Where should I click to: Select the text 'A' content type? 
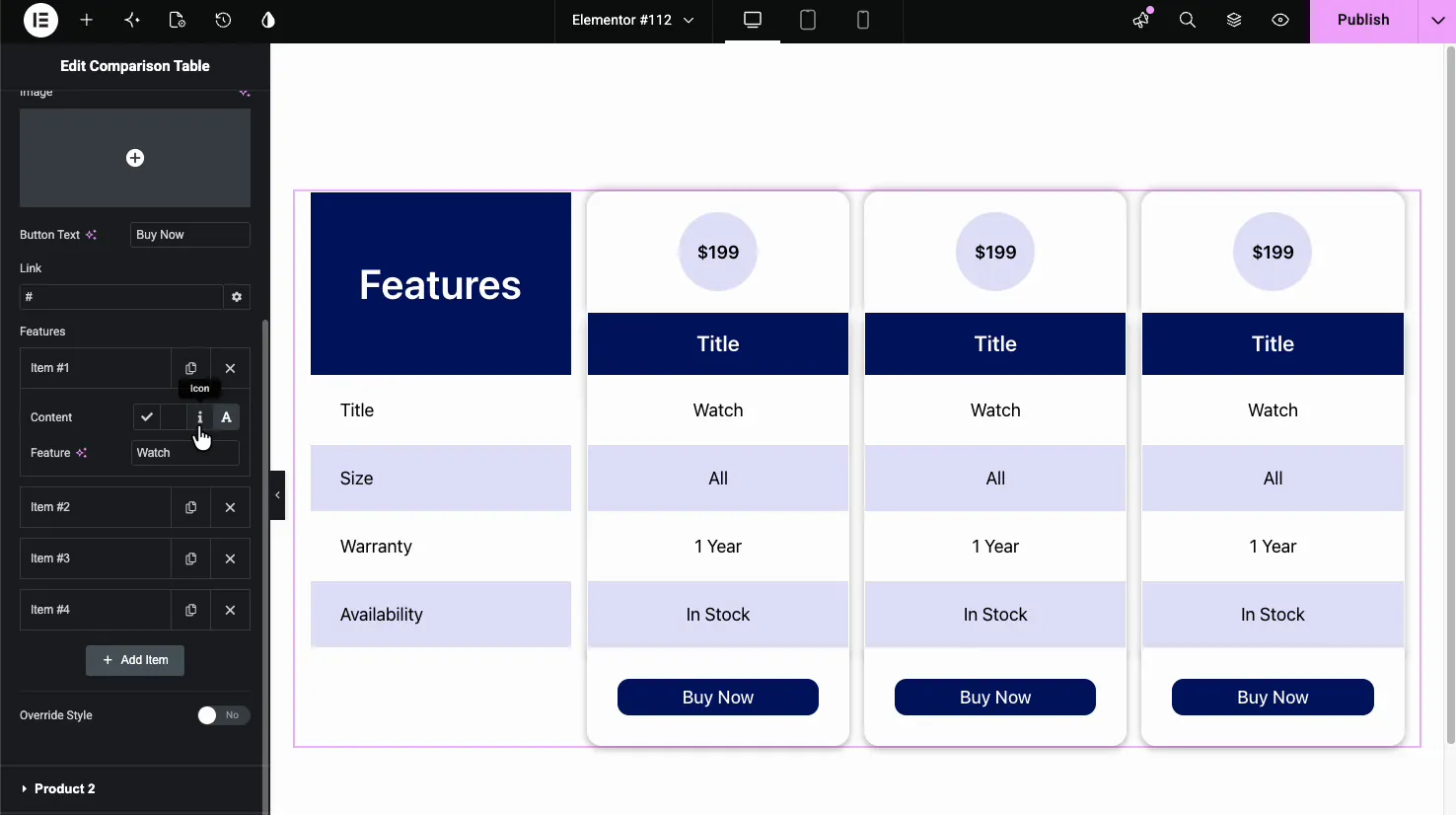tap(227, 417)
